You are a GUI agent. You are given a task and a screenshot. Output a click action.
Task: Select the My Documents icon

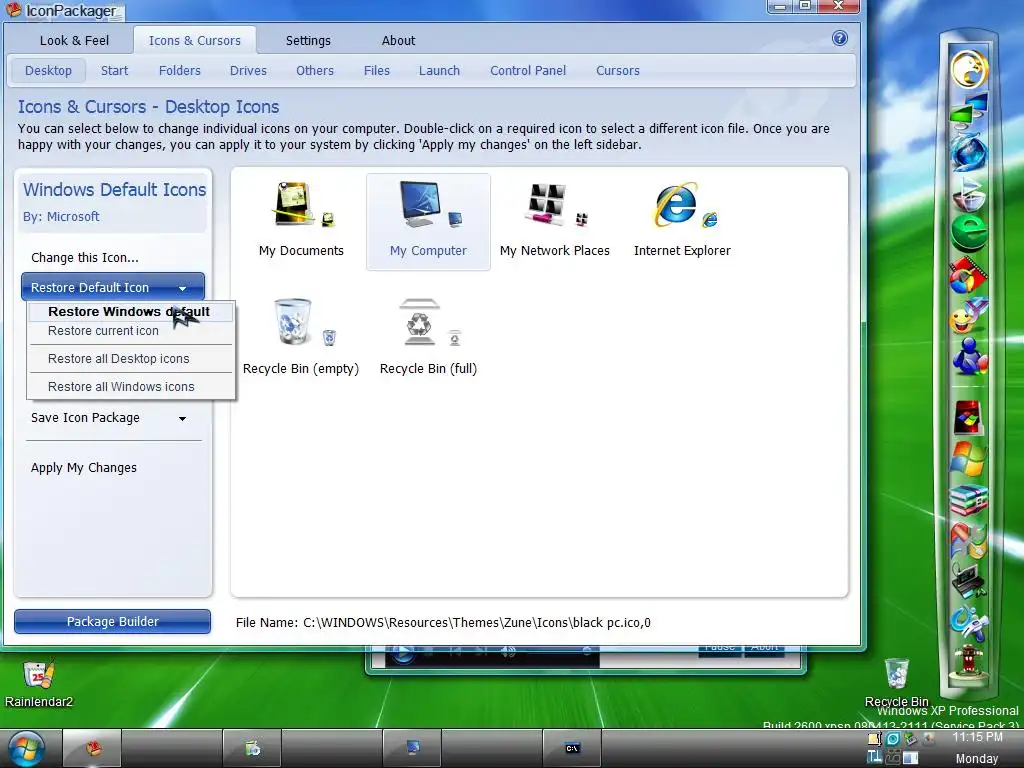(x=300, y=221)
